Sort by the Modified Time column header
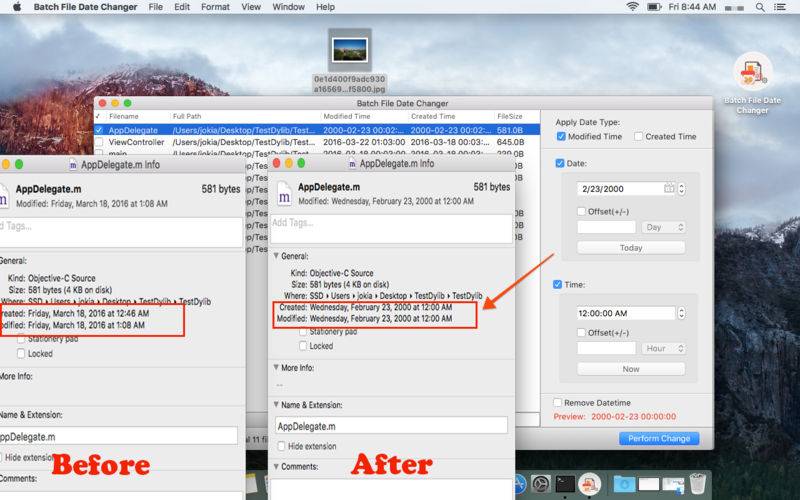Screen dimensions: 800x500 click(346, 116)
